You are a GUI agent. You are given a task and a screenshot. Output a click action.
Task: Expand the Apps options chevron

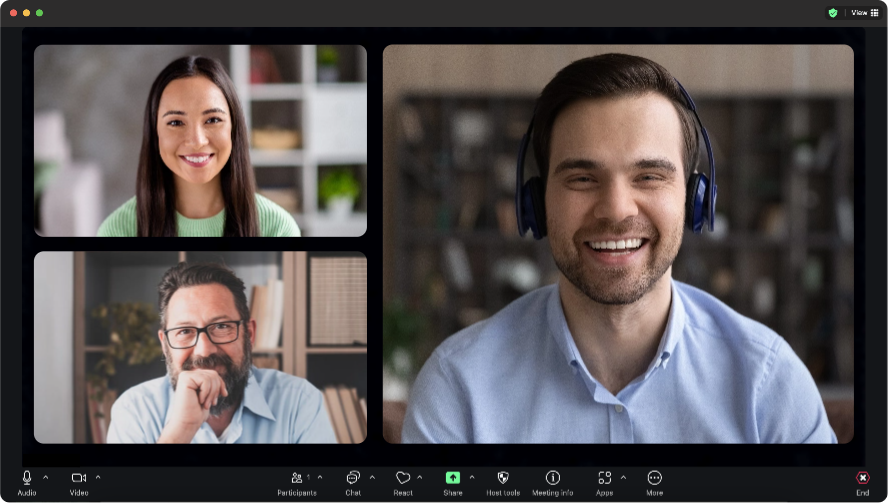coord(623,477)
